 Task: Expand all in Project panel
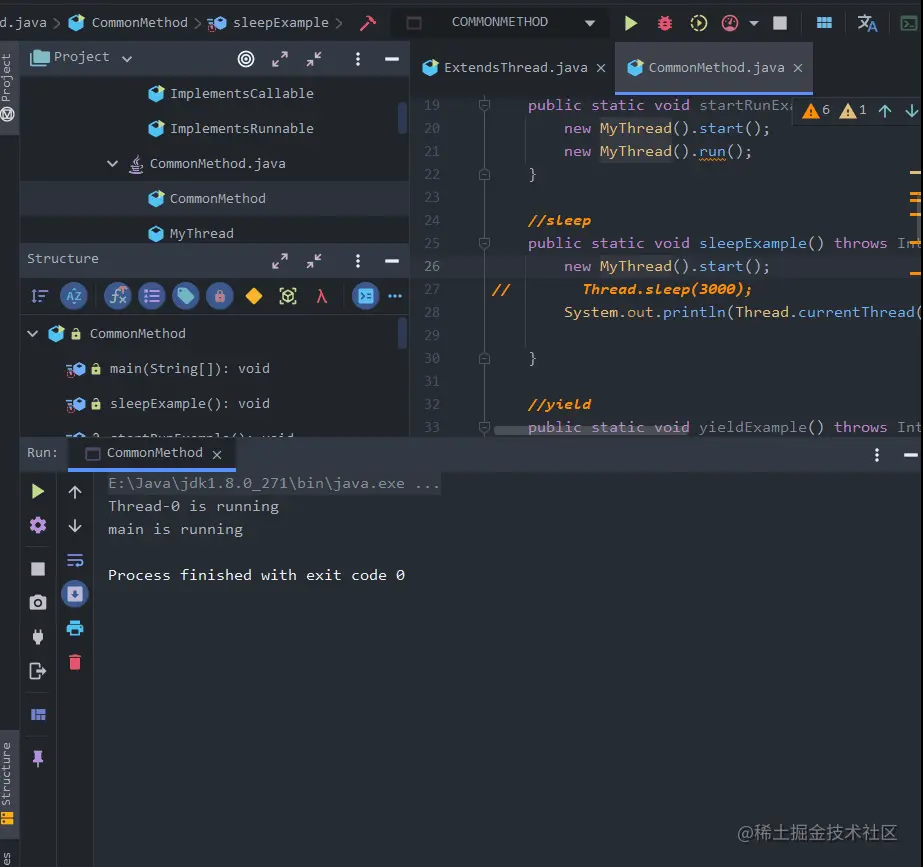click(280, 59)
